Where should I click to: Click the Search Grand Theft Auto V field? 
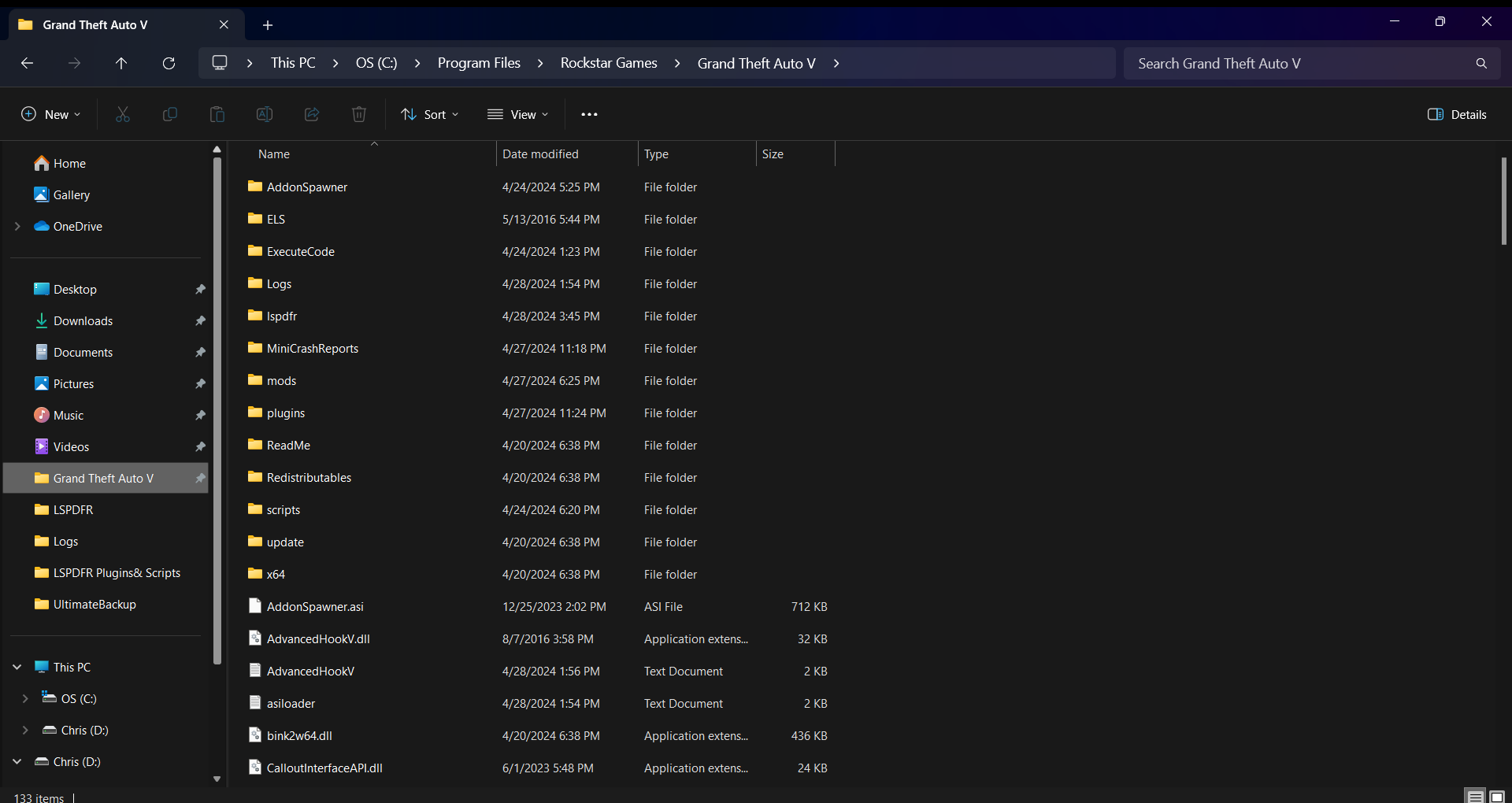coord(1299,63)
